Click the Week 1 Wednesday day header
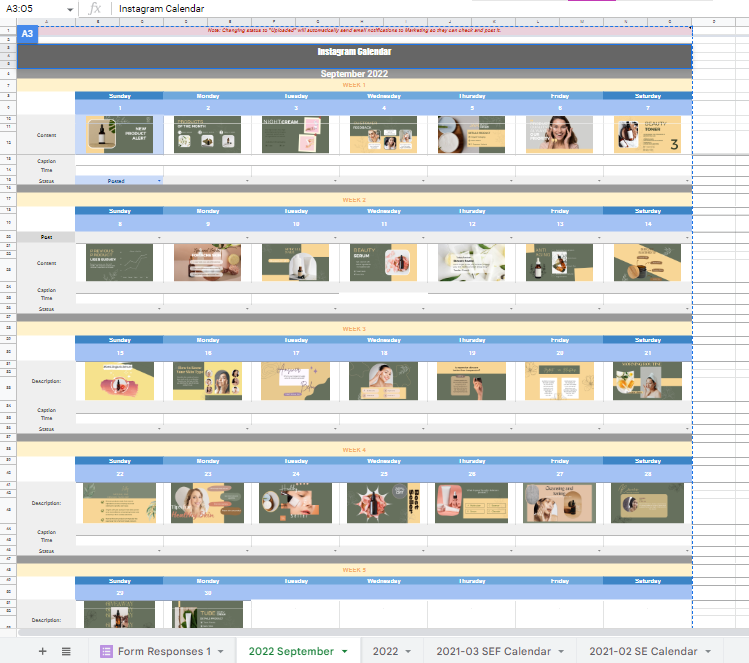 tap(384, 96)
